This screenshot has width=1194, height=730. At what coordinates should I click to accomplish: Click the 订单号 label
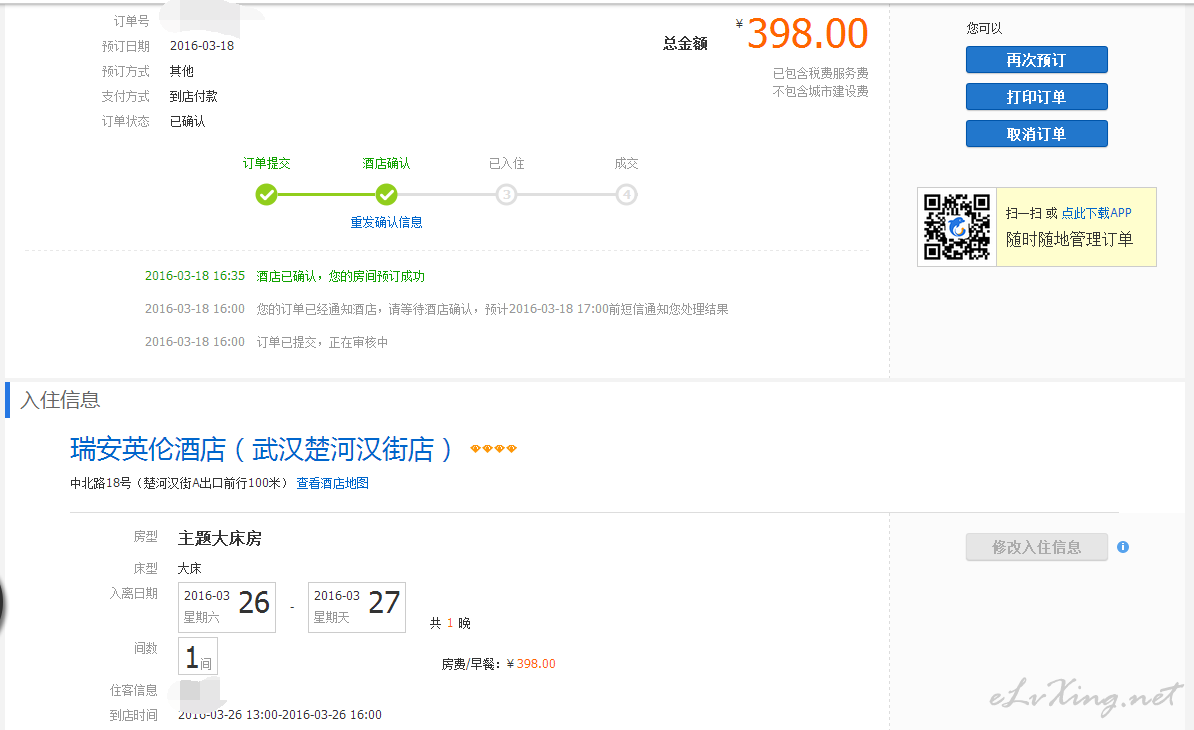132,21
